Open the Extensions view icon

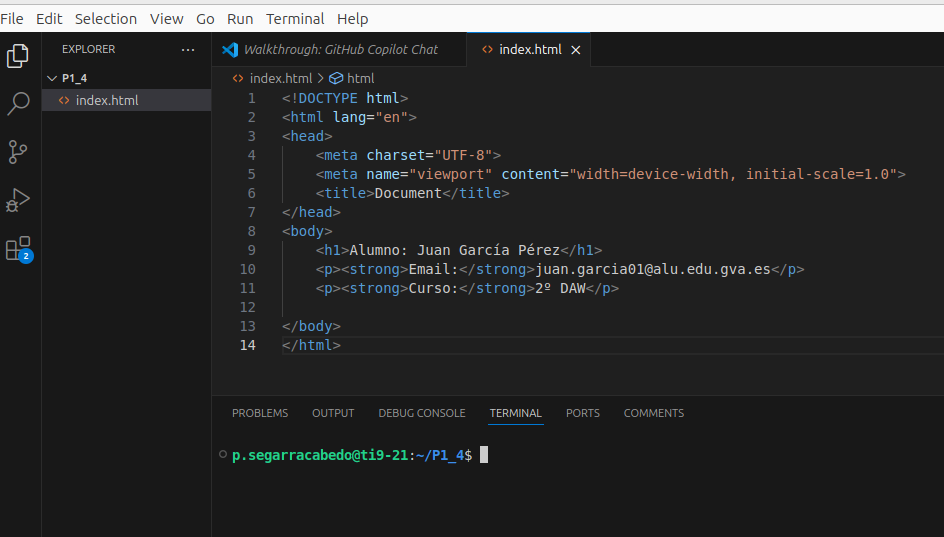pos(18,249)
